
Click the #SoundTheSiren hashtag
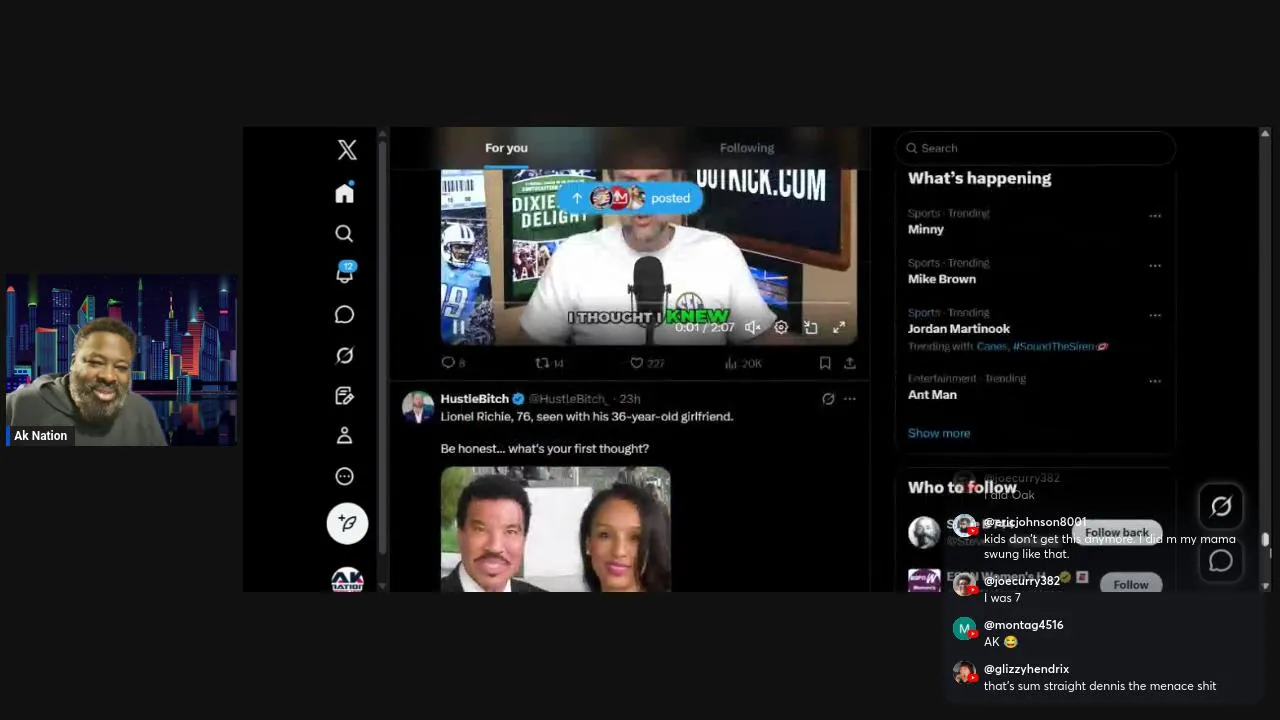pyautogui.click(x=1060, y=347)
